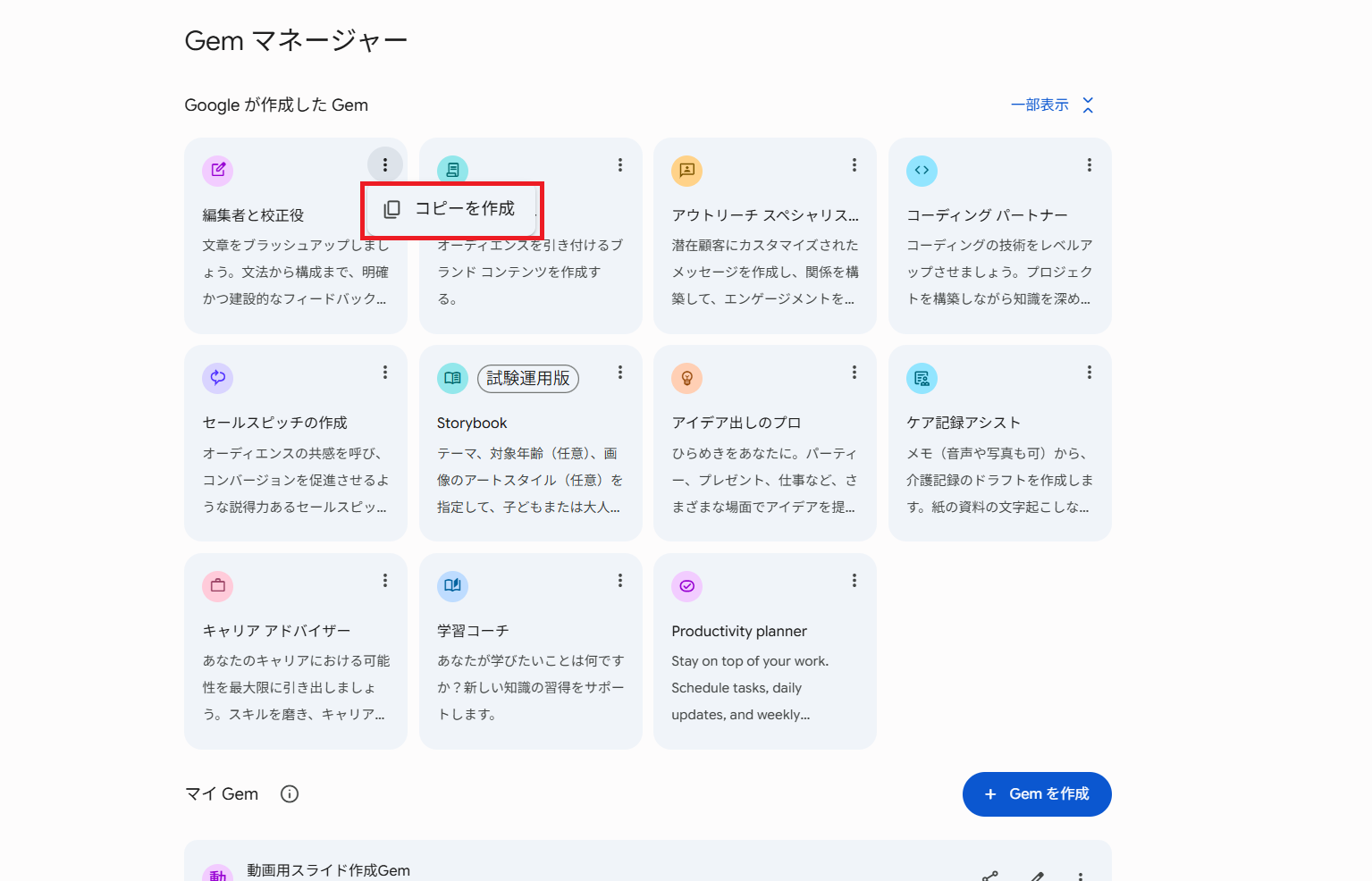Open the three-dot menu on キャリア アドバイザー card
The width and height of the screenshot is (1372, 881).
pos(385,581)
